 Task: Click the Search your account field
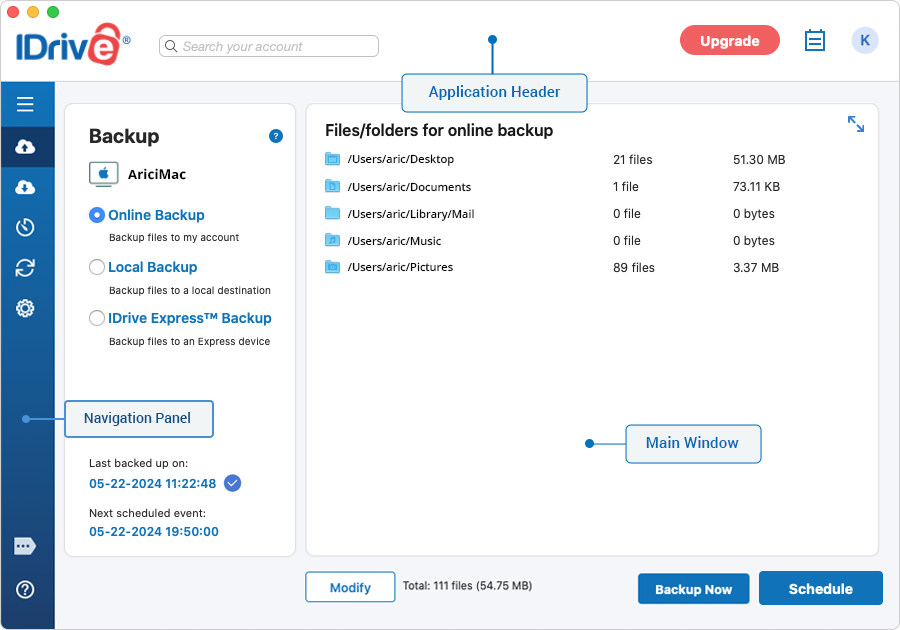tap(269, 46)
